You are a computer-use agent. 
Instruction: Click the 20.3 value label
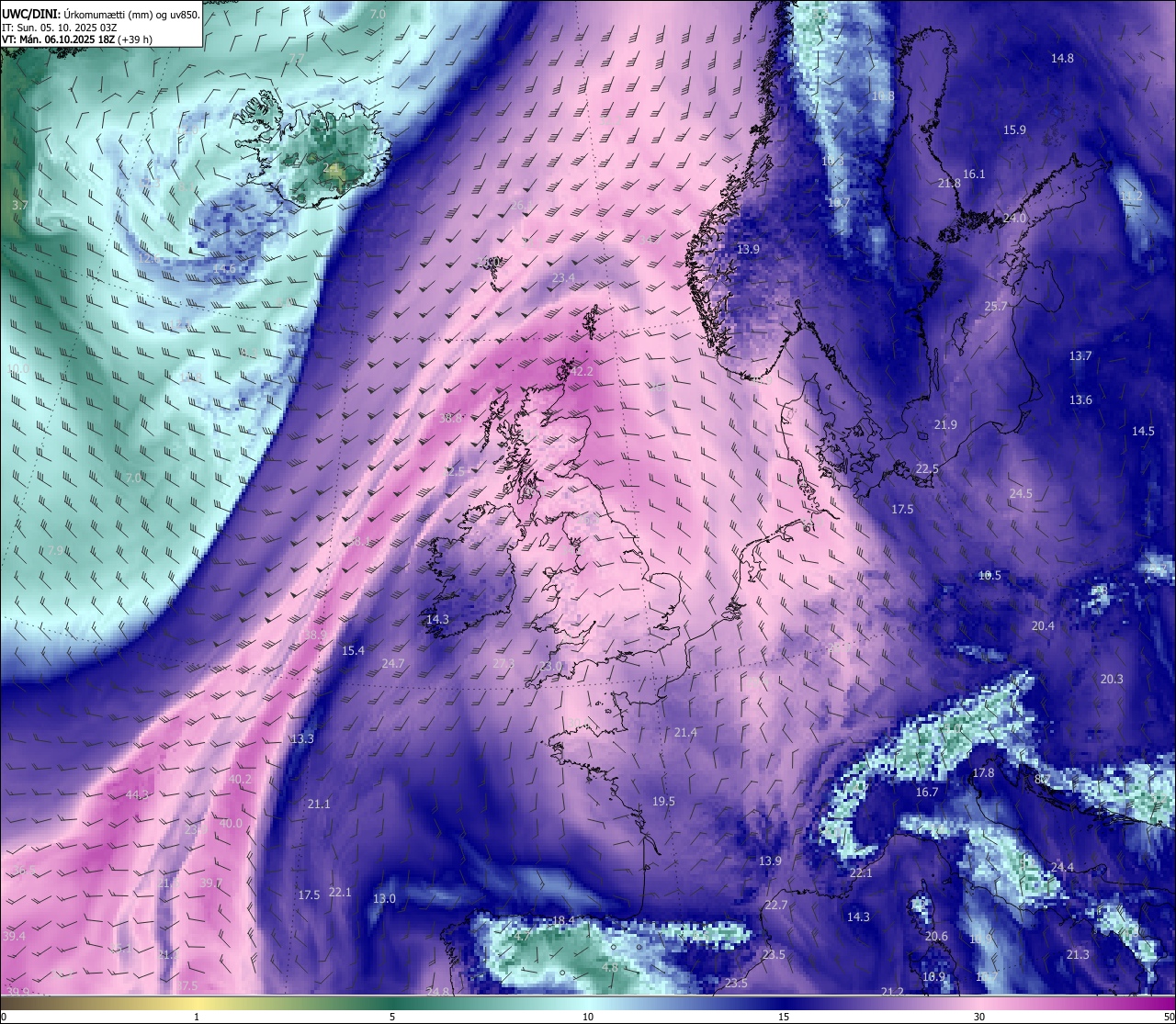click(1112, 679)
